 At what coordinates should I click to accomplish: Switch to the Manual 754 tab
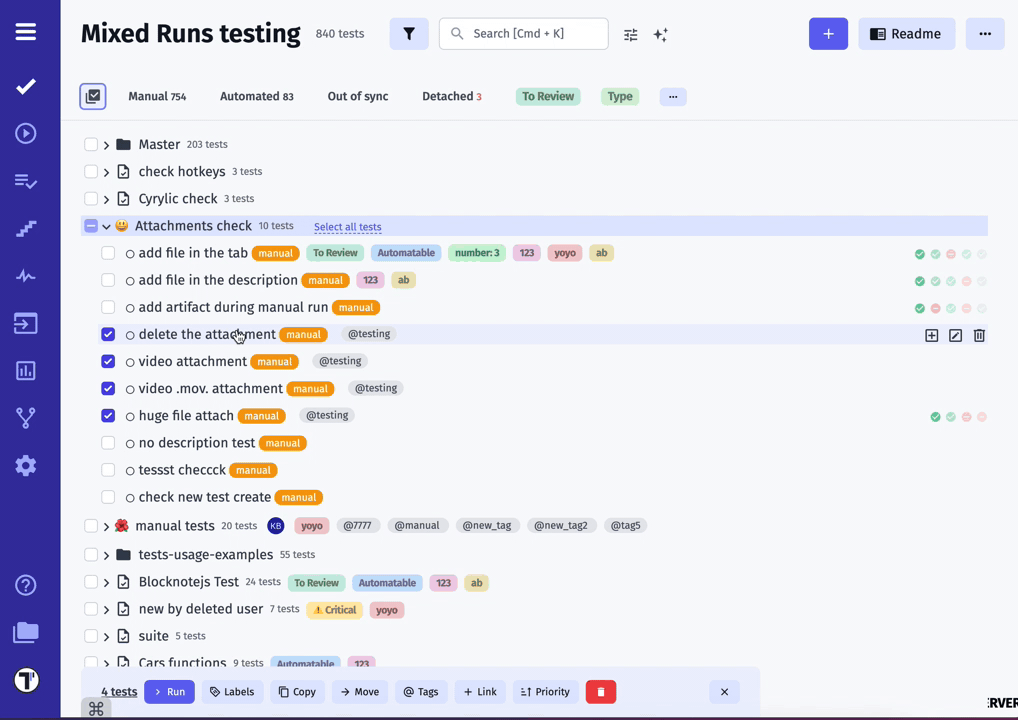pos(157,97)
